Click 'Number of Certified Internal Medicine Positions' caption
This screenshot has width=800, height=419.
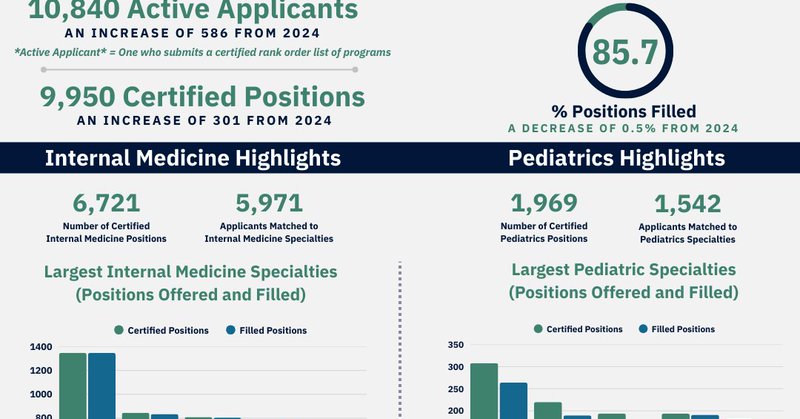(x=106, y=232)
